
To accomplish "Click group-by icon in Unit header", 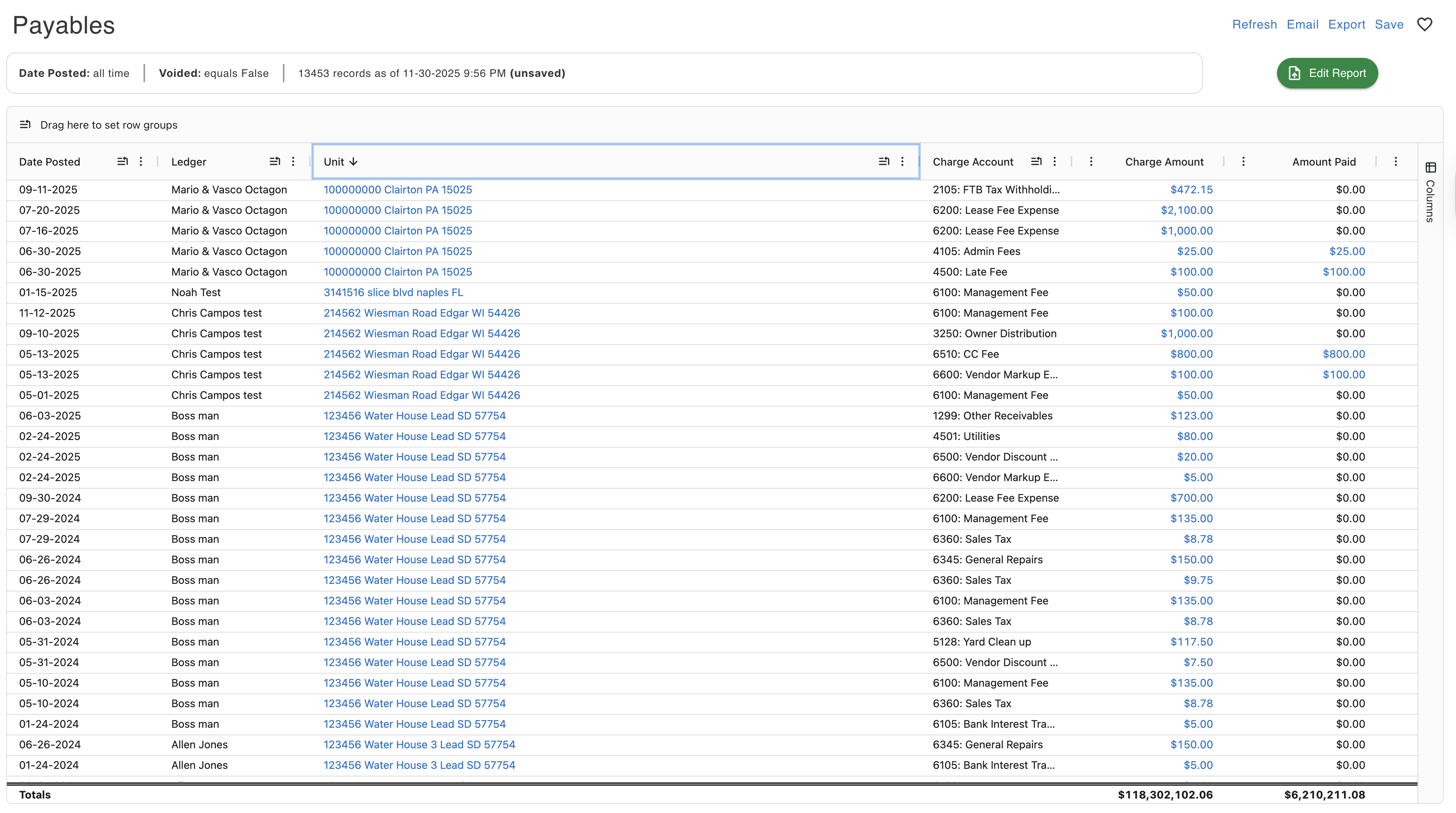I will (884, 162).
